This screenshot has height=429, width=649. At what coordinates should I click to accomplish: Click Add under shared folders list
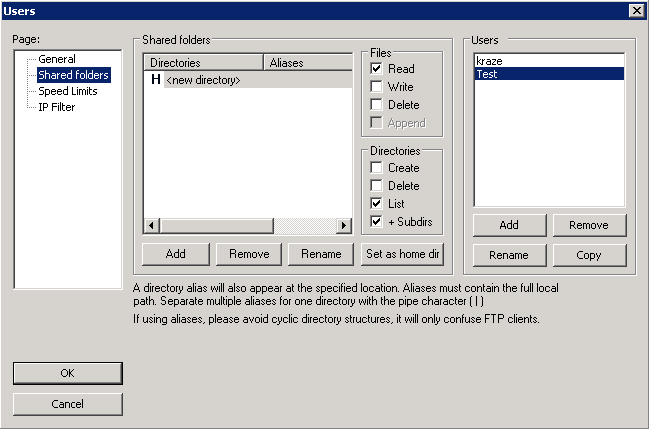coord(176,254)
